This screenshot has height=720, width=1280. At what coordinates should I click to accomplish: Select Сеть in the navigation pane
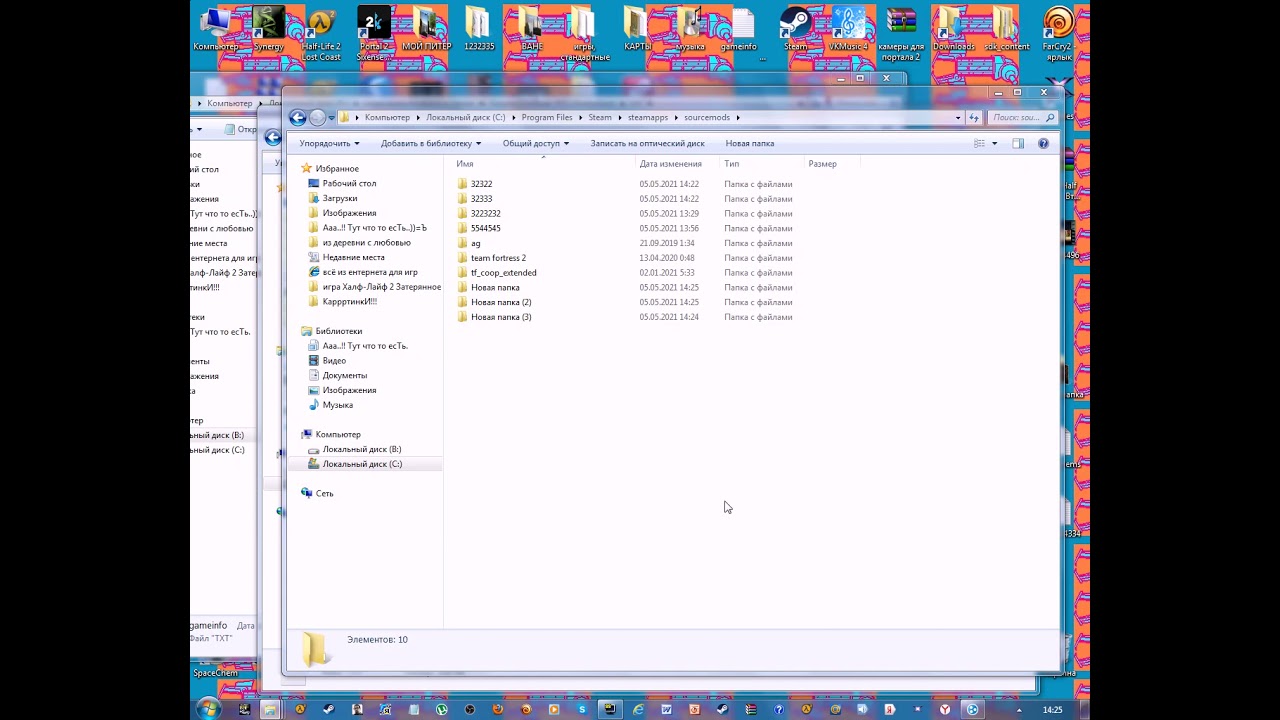324,493
